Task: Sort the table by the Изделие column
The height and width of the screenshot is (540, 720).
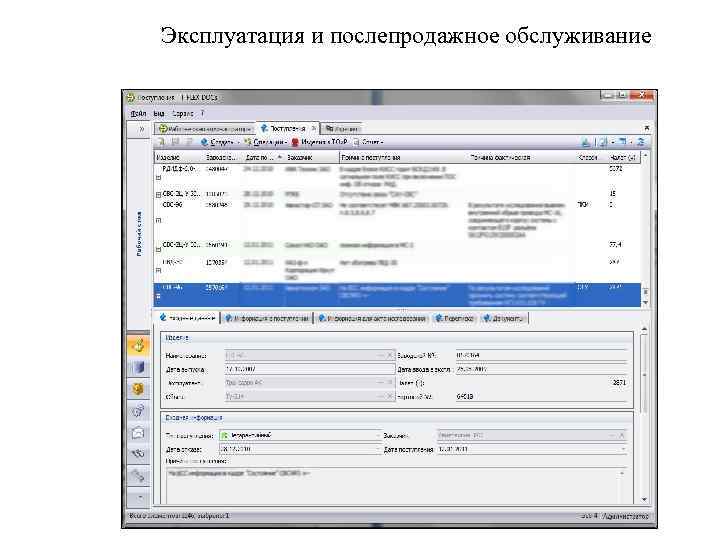Action: click(178, 157)
